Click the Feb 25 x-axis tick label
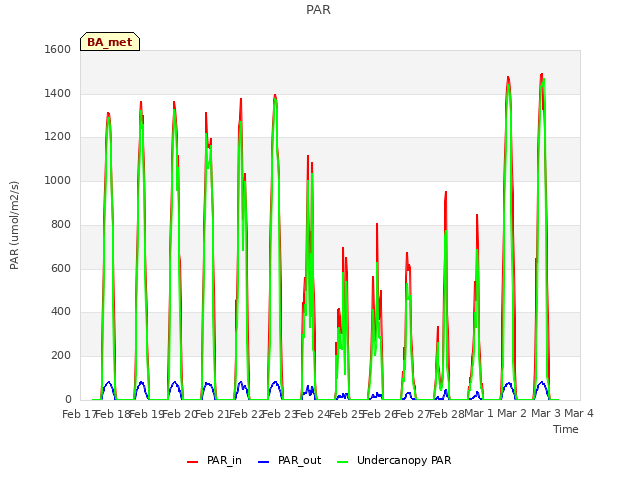Viewport: 640px width, 480px height. 346,414
